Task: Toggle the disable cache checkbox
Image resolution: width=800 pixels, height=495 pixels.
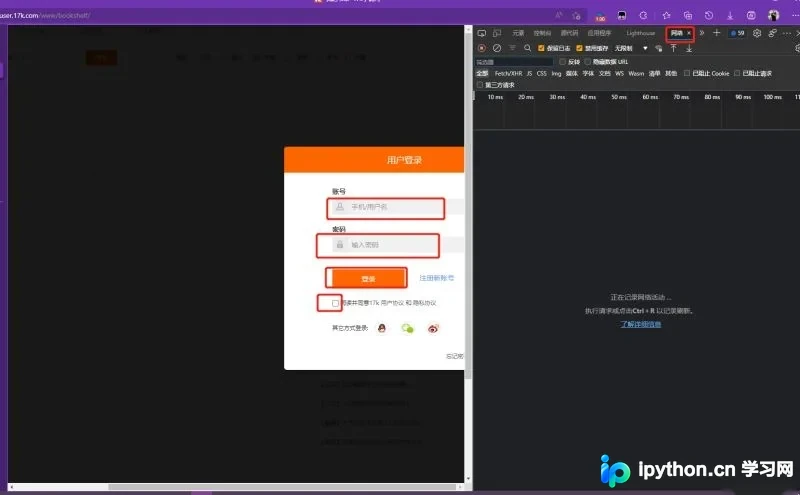Action: pyautogui.click(x=579, y=48)
